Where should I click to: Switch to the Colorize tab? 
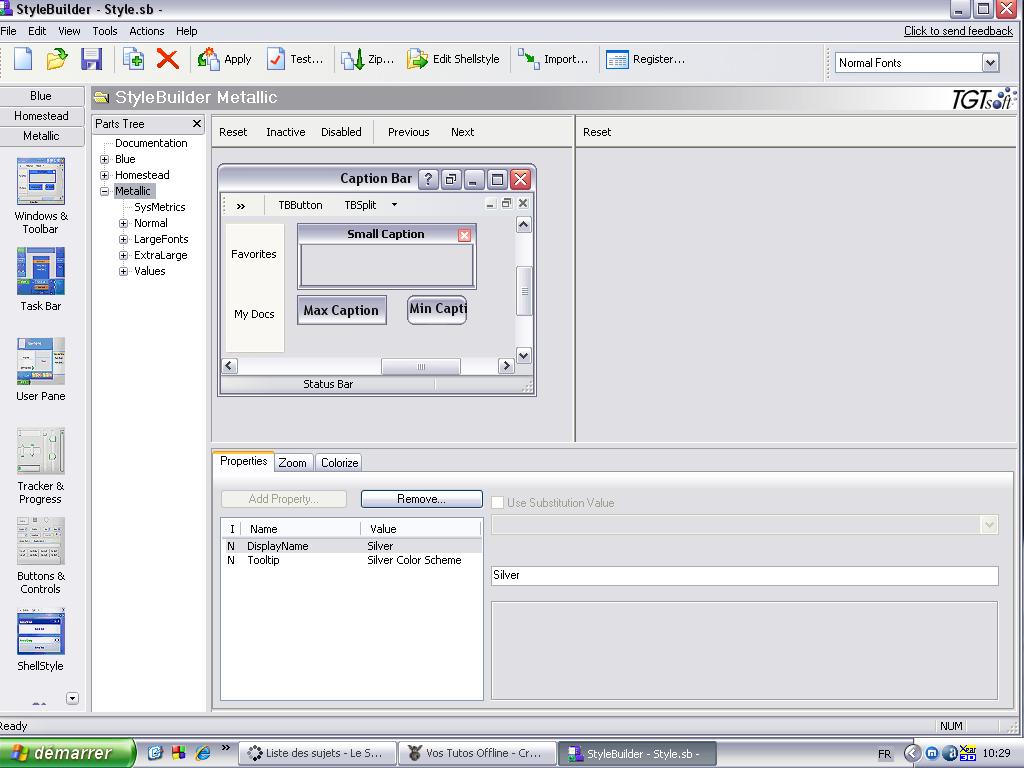pos(339,463)
